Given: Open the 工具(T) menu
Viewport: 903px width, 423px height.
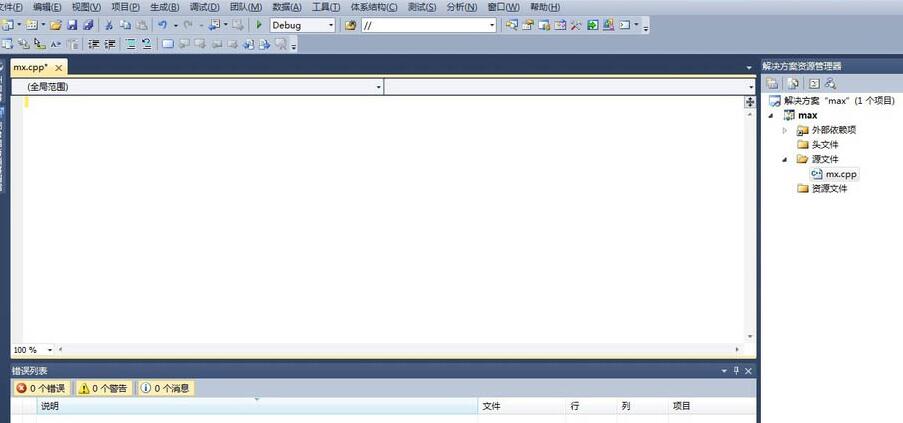Looking at the screenshot, I should [x=326, y=7].
